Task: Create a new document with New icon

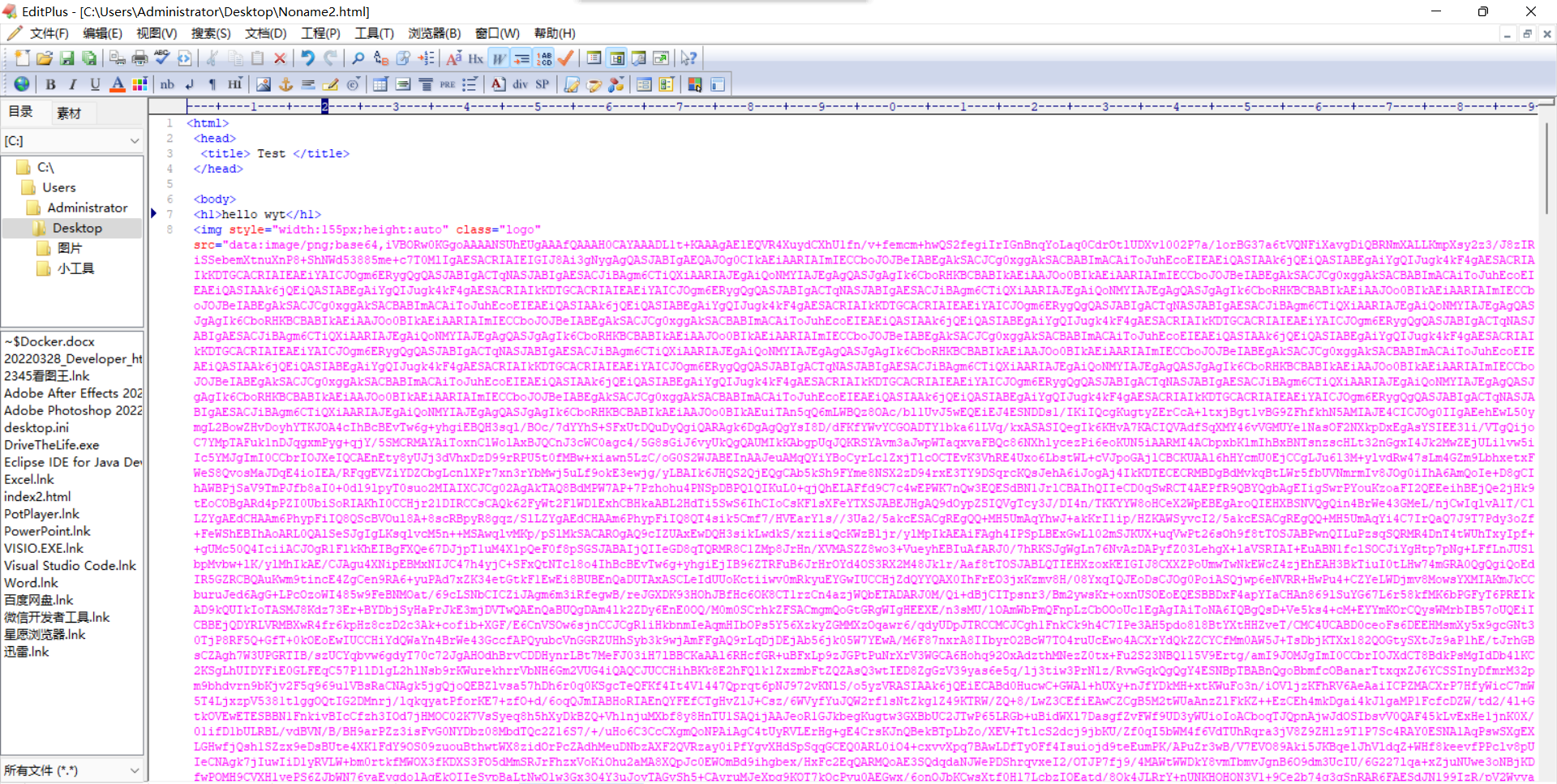Action: click(x=22, y=58)
